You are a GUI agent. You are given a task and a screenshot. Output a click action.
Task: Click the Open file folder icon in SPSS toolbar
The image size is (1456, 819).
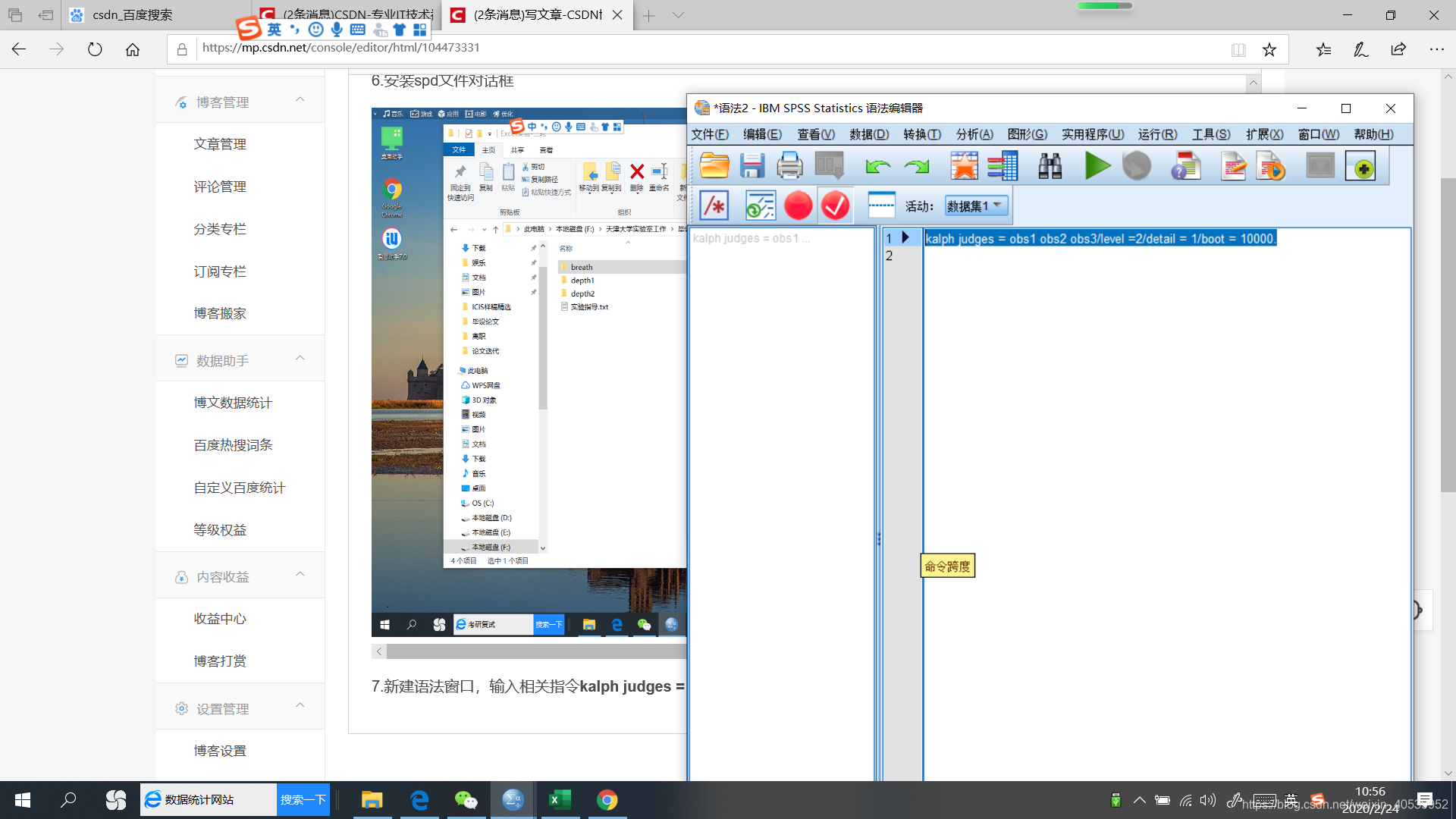click(x=714, y=165)
